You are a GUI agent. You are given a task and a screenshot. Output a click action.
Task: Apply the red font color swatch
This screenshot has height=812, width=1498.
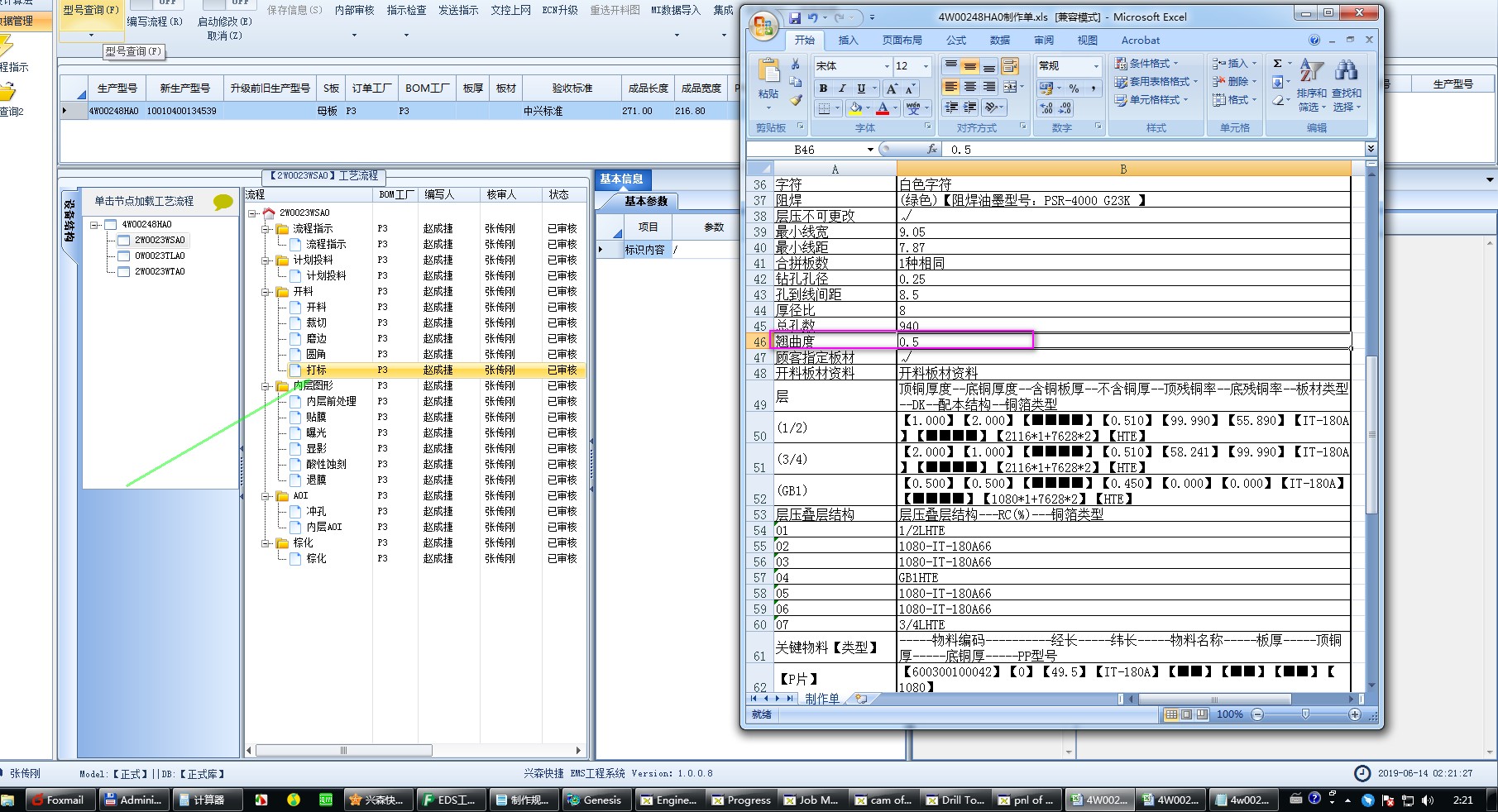click(x=883, y=108)
